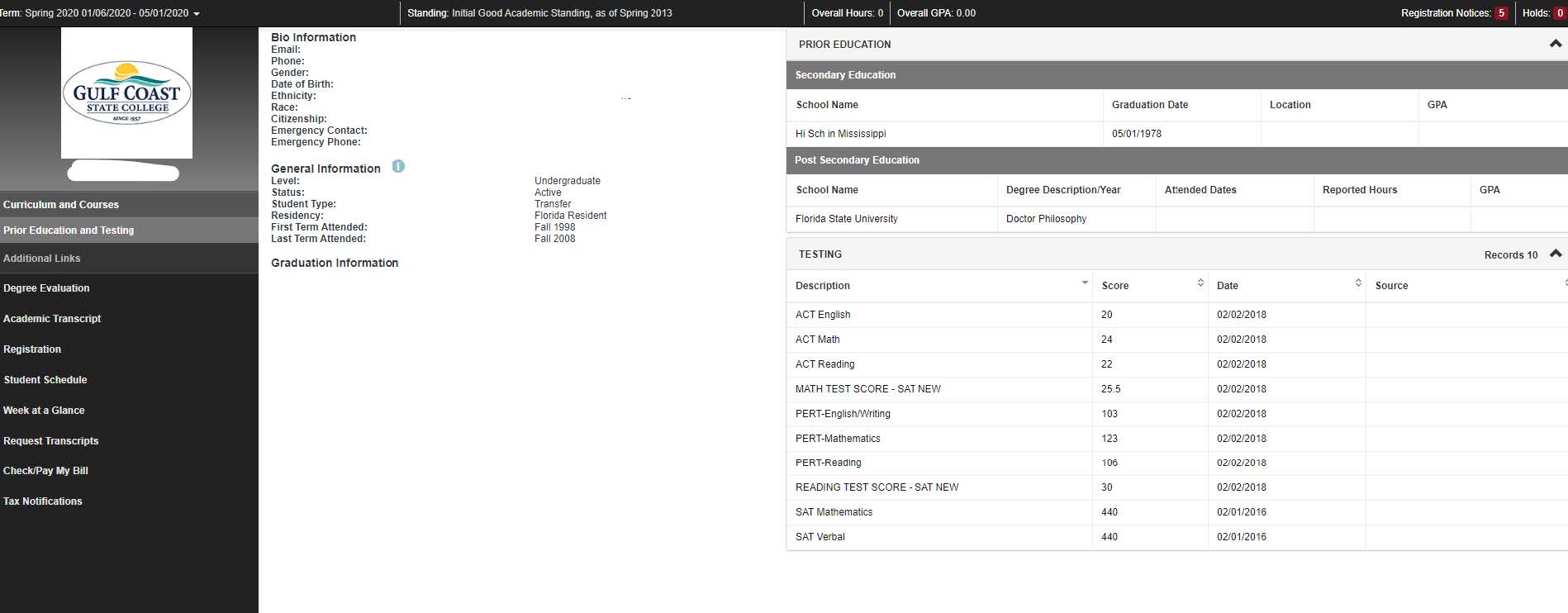
Task: Open Registration Notices badge
Action: [1500, 13]
